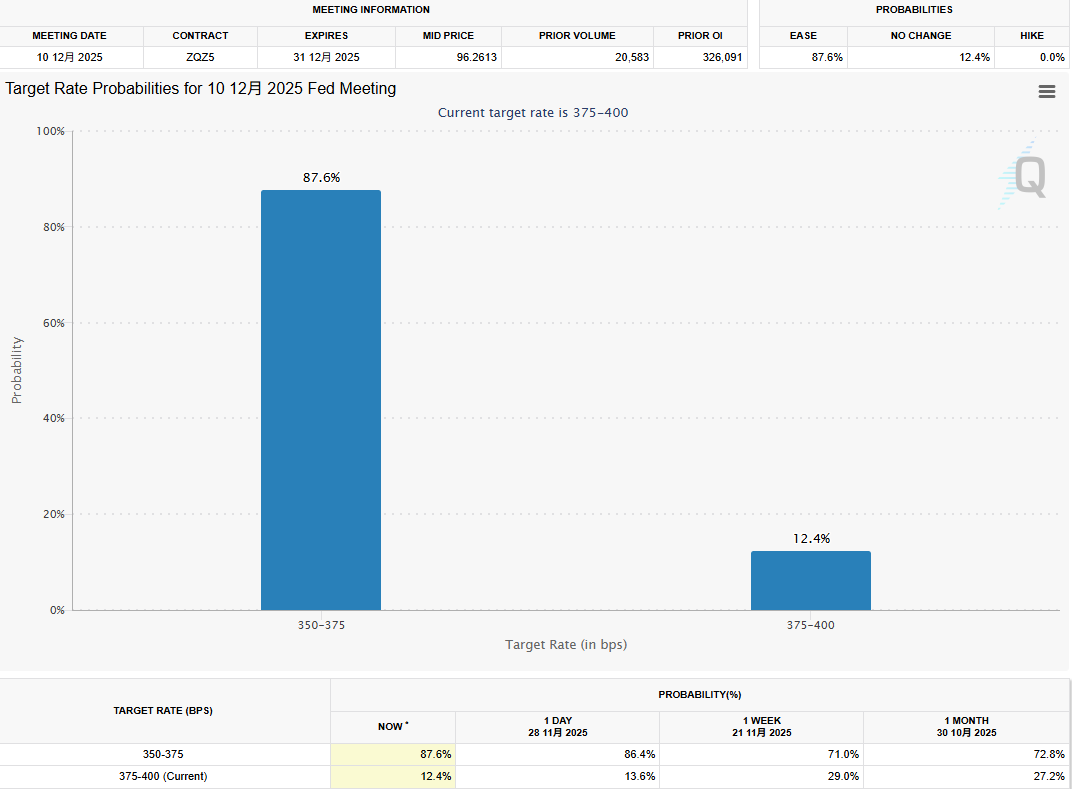Click the QuikStrike Q logo watermark
Screen dimensions: 1072x789
pos(1026,176)
